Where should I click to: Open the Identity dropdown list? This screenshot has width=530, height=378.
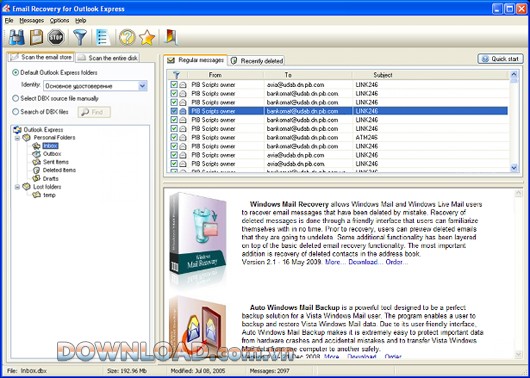point(143,86)
